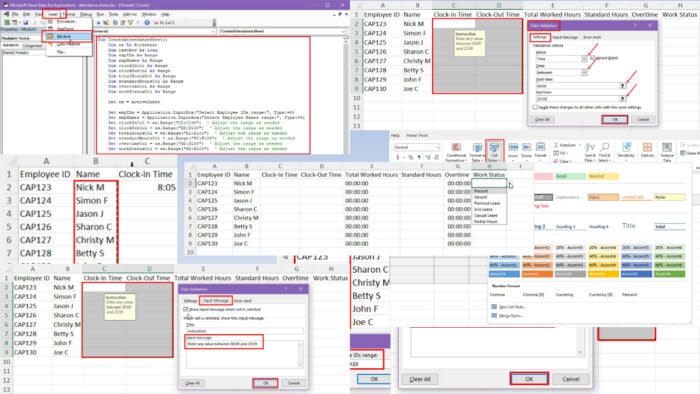Click the Conditional Formatting ribbon icon
Viewport: 700px width, 394px height.
coord(456,147)
